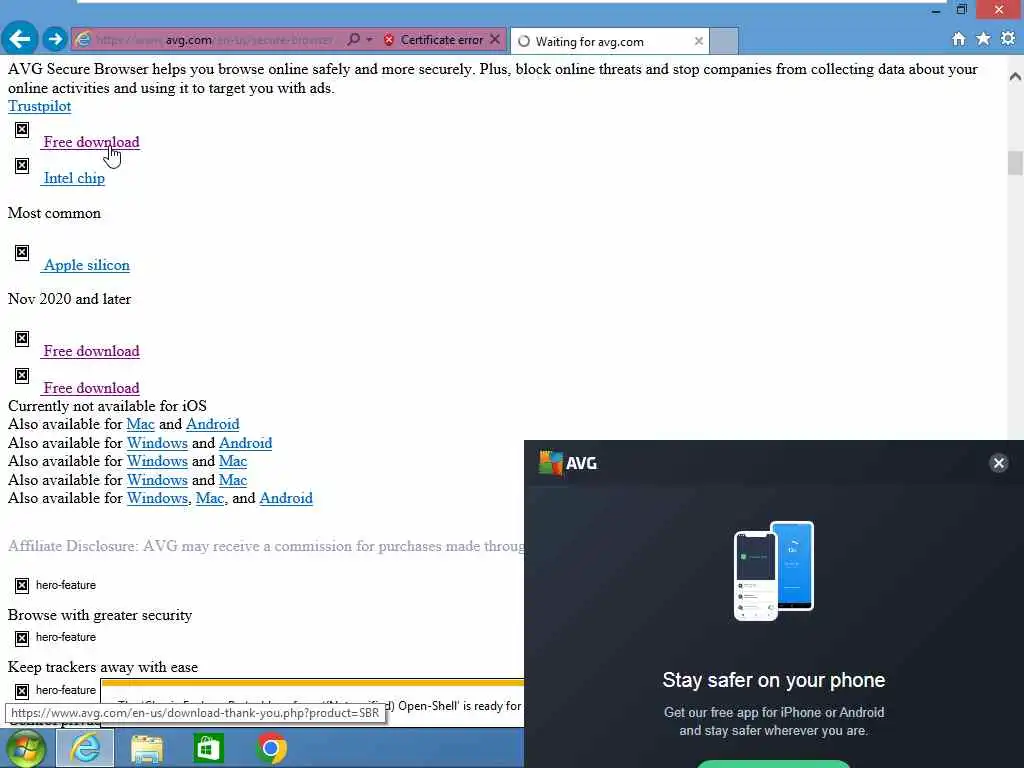Click scrollbar up arrow
Image resolution: width=1024 pixels, height=768 pixels.
[x=1015, y=76]
